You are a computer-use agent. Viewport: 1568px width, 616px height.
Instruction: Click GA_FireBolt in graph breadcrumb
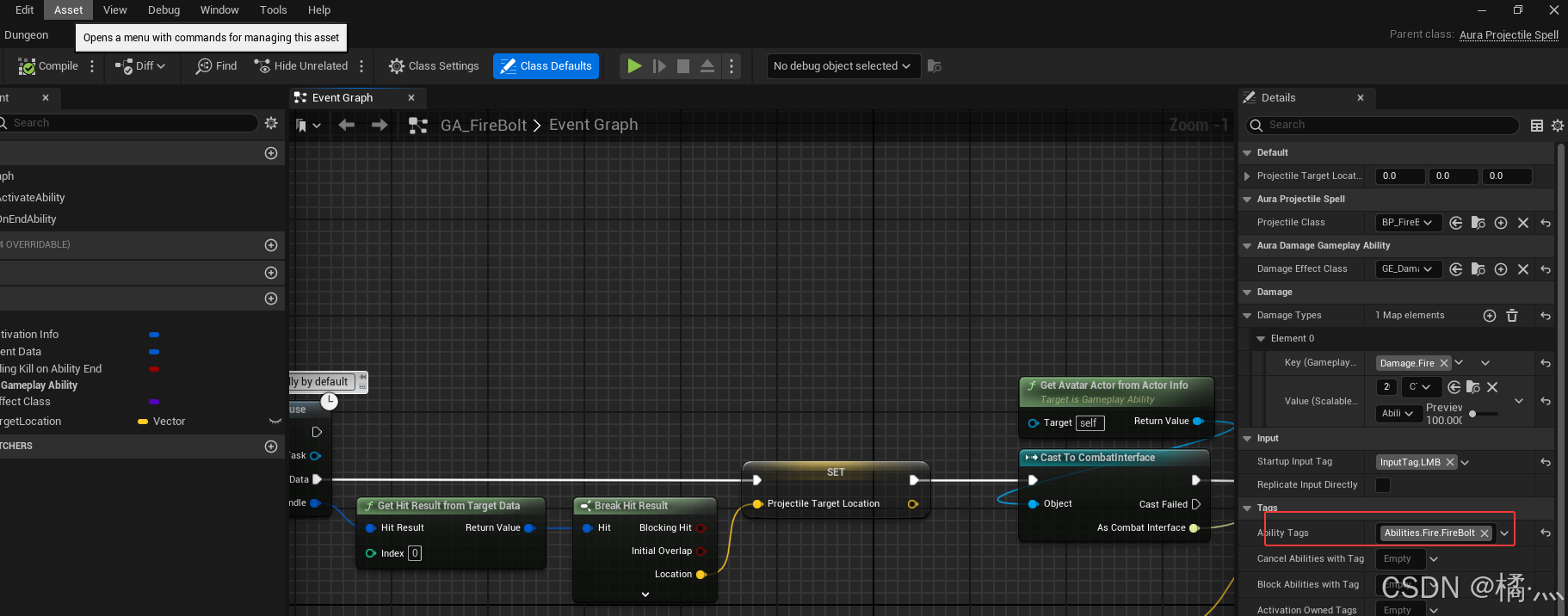click(x=484, y=126)
